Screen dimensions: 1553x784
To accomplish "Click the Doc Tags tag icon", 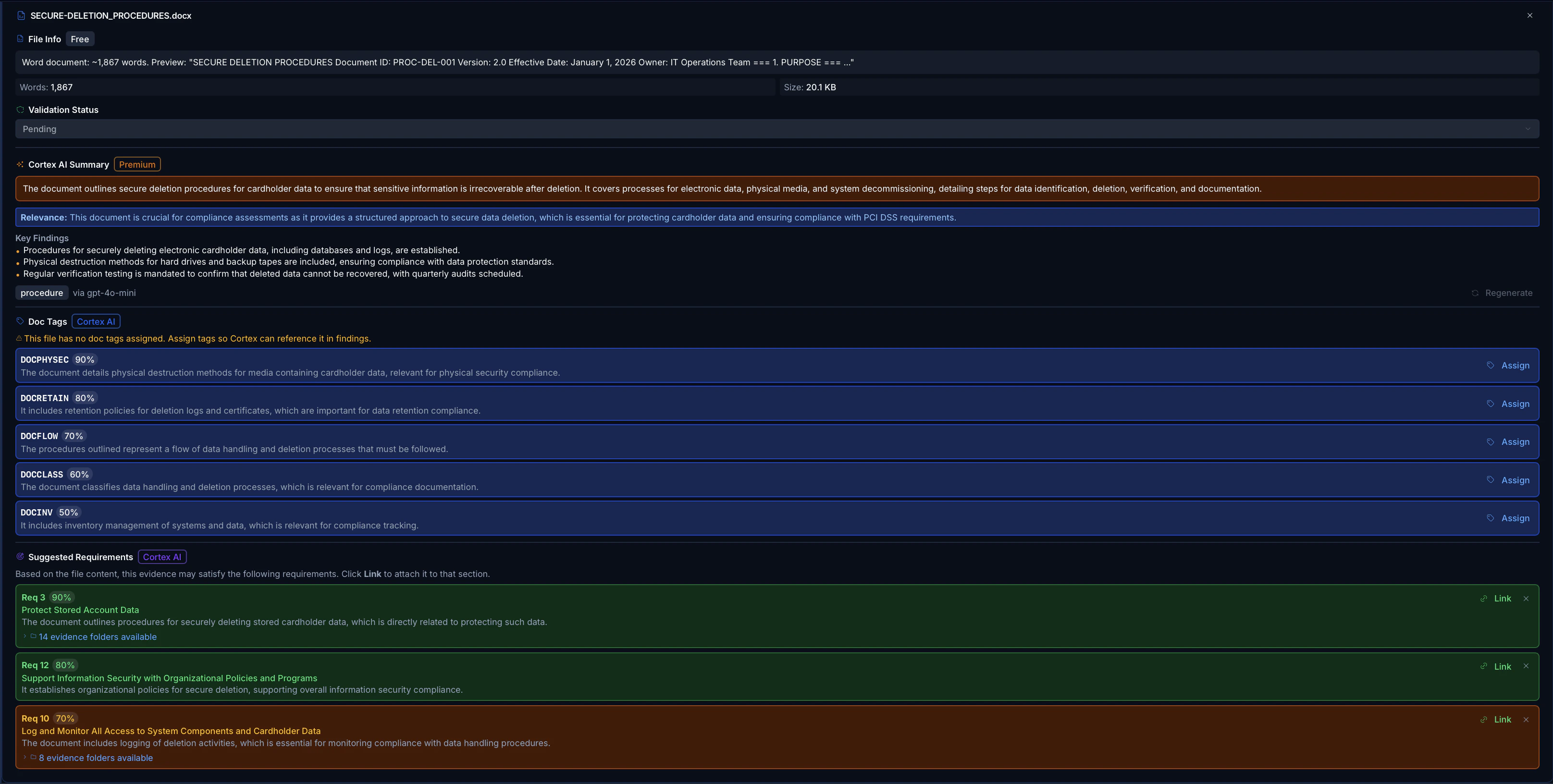I will click(20, 321).
